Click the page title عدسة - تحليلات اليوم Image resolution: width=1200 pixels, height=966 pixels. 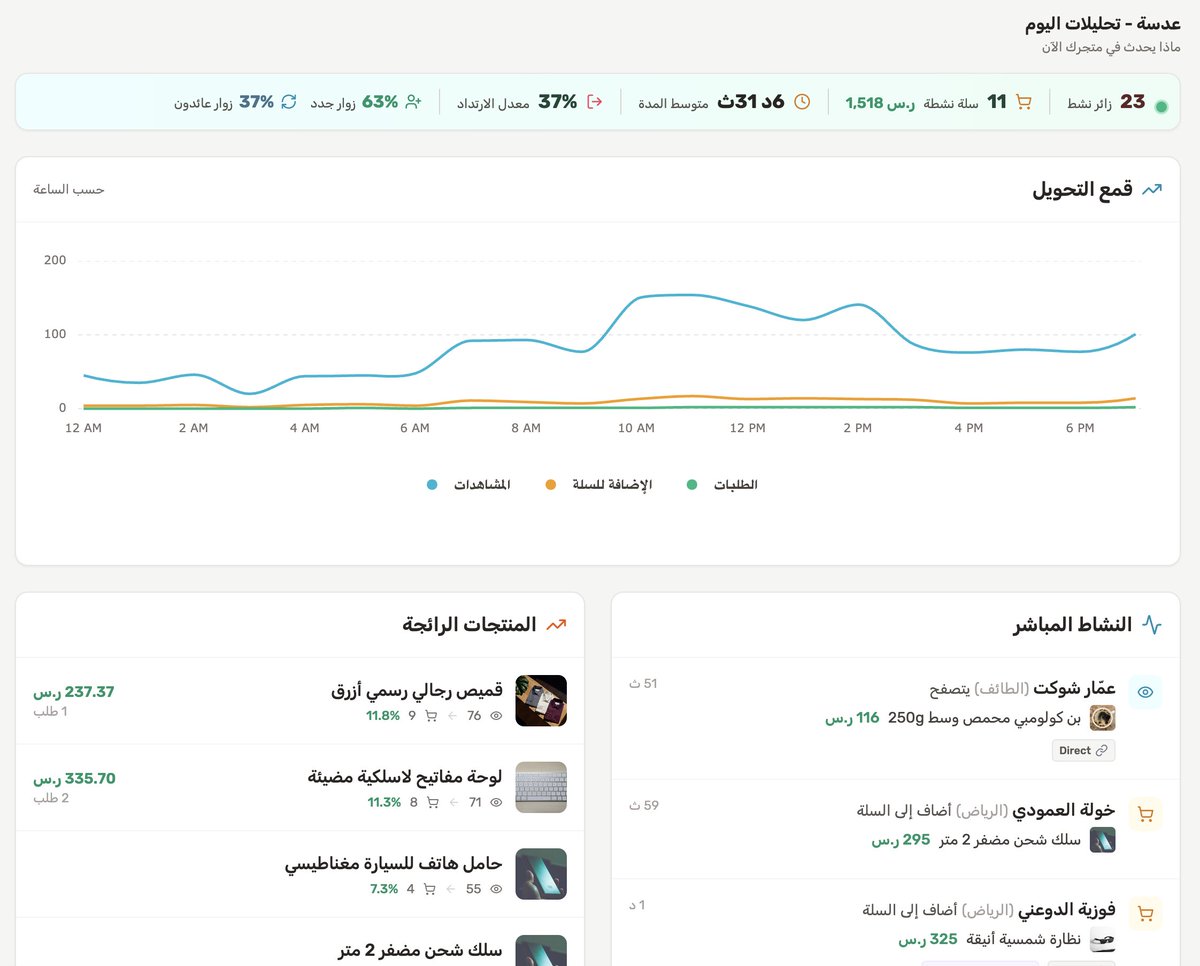tap(1103, 23)
